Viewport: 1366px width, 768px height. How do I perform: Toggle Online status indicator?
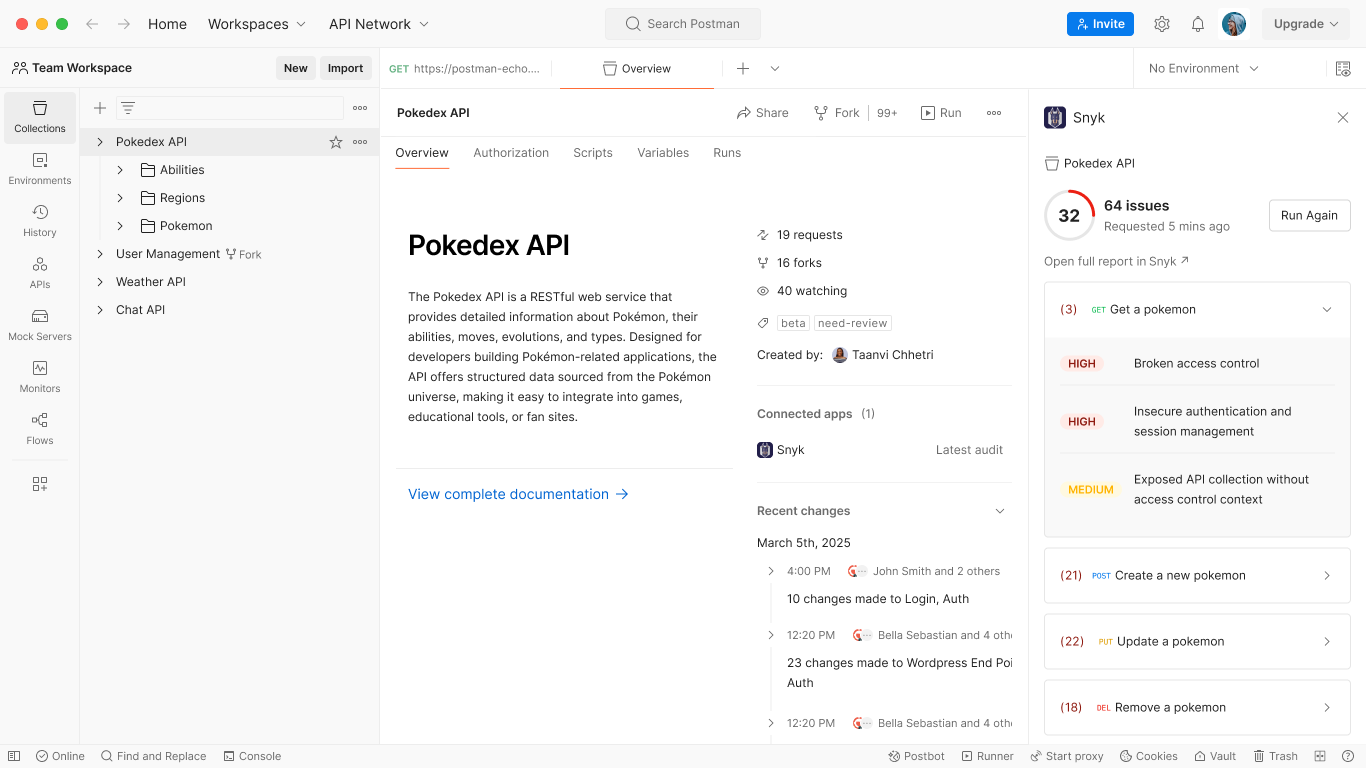(x=60, y=756)
